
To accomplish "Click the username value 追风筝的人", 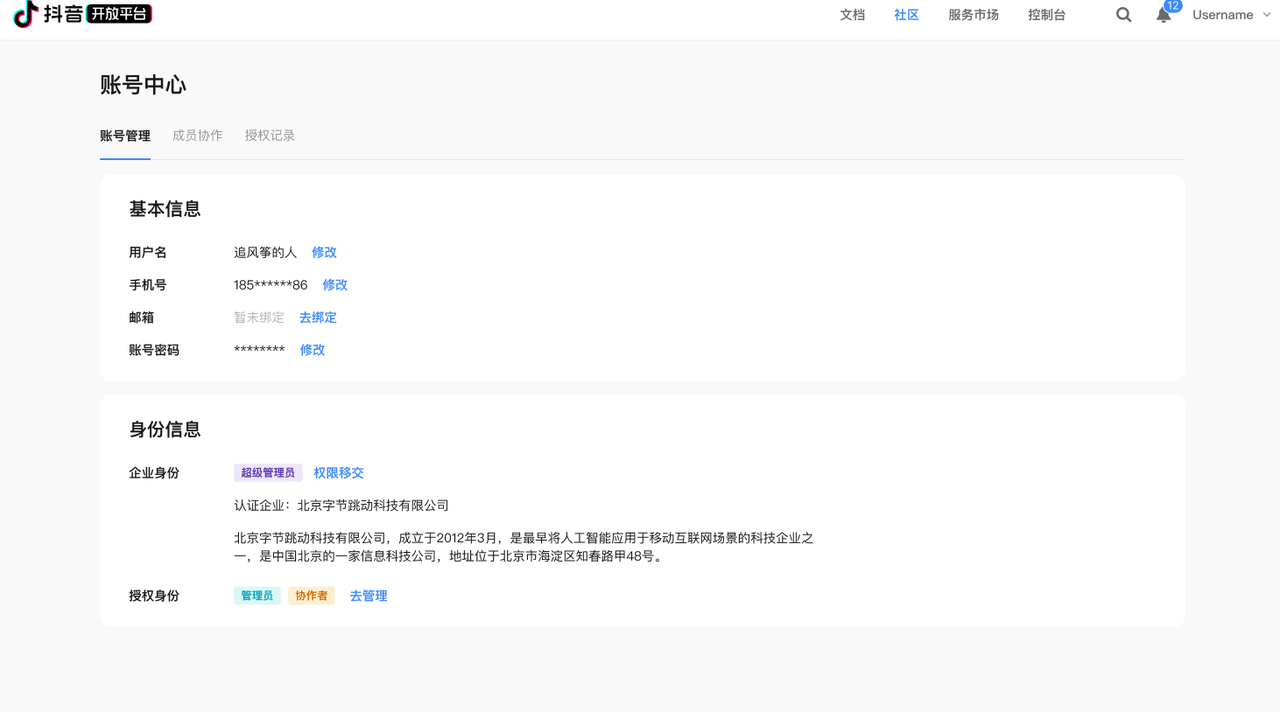I will click(x=265, y=253).
